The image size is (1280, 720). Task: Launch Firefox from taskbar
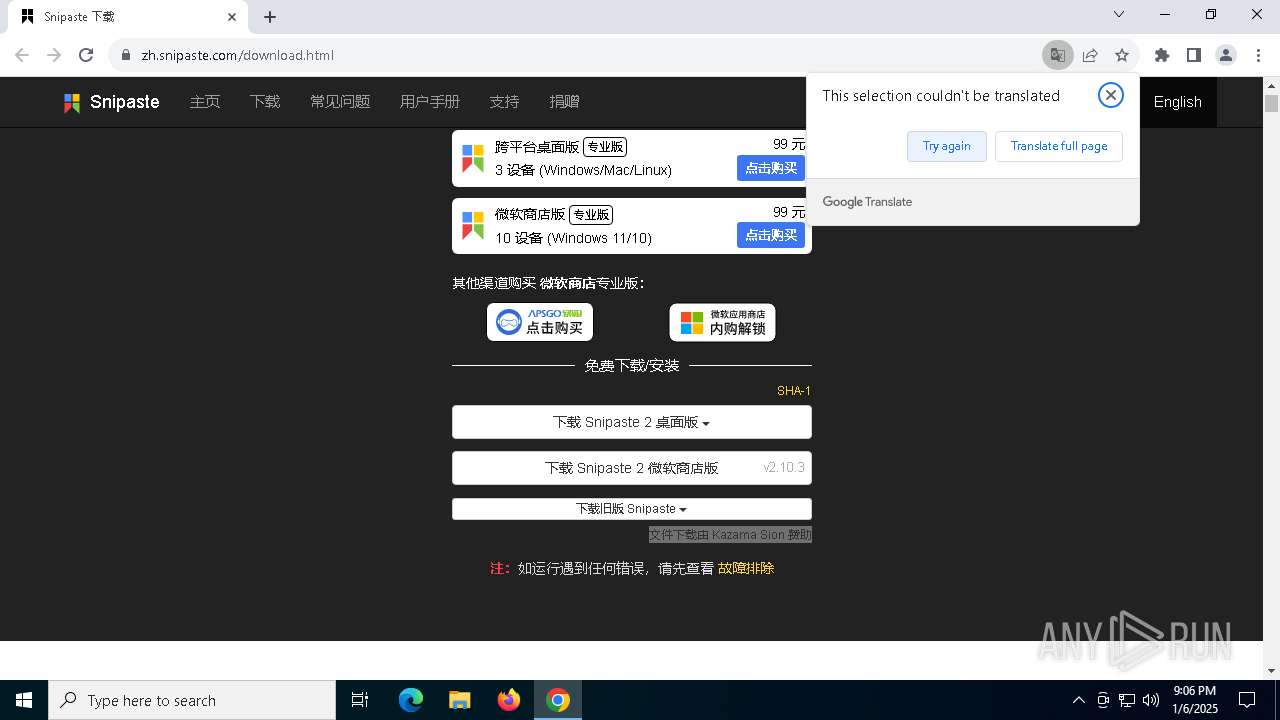point(509,700)
